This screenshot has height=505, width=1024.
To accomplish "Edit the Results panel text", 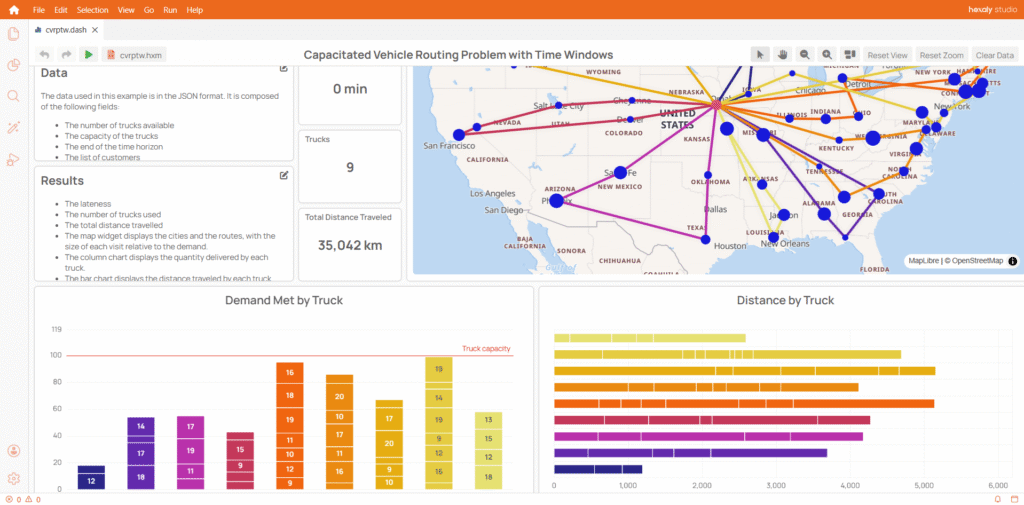I will point(284,175).
